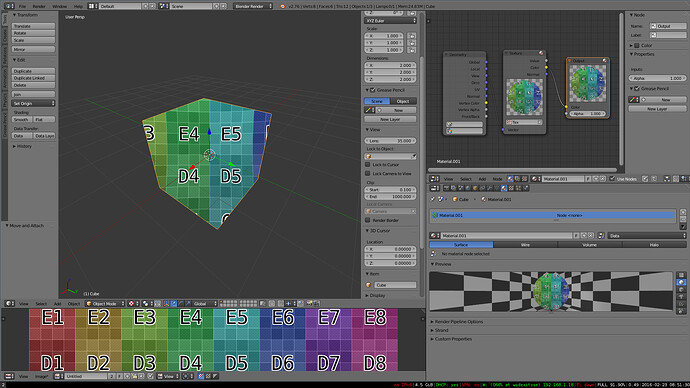Click the Blender logo icon in info header

click(283, 6)
